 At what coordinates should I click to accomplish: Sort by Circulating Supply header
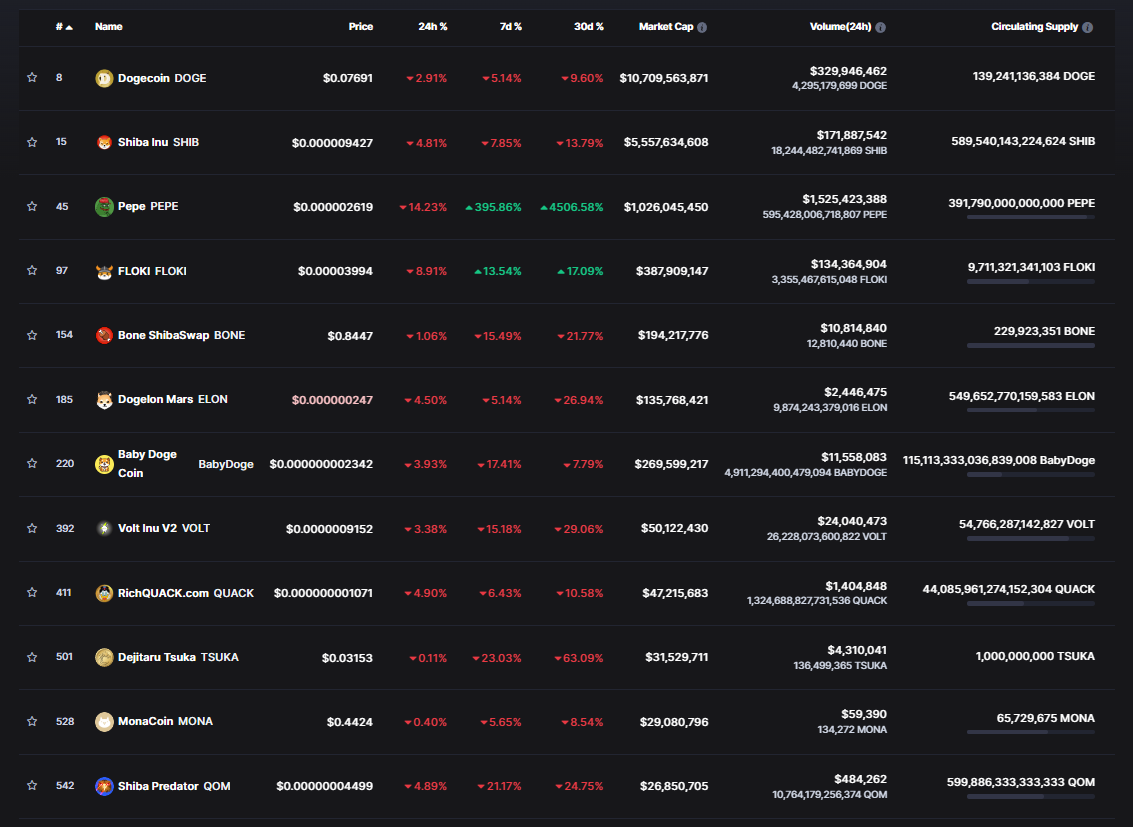pos(1034,27)
